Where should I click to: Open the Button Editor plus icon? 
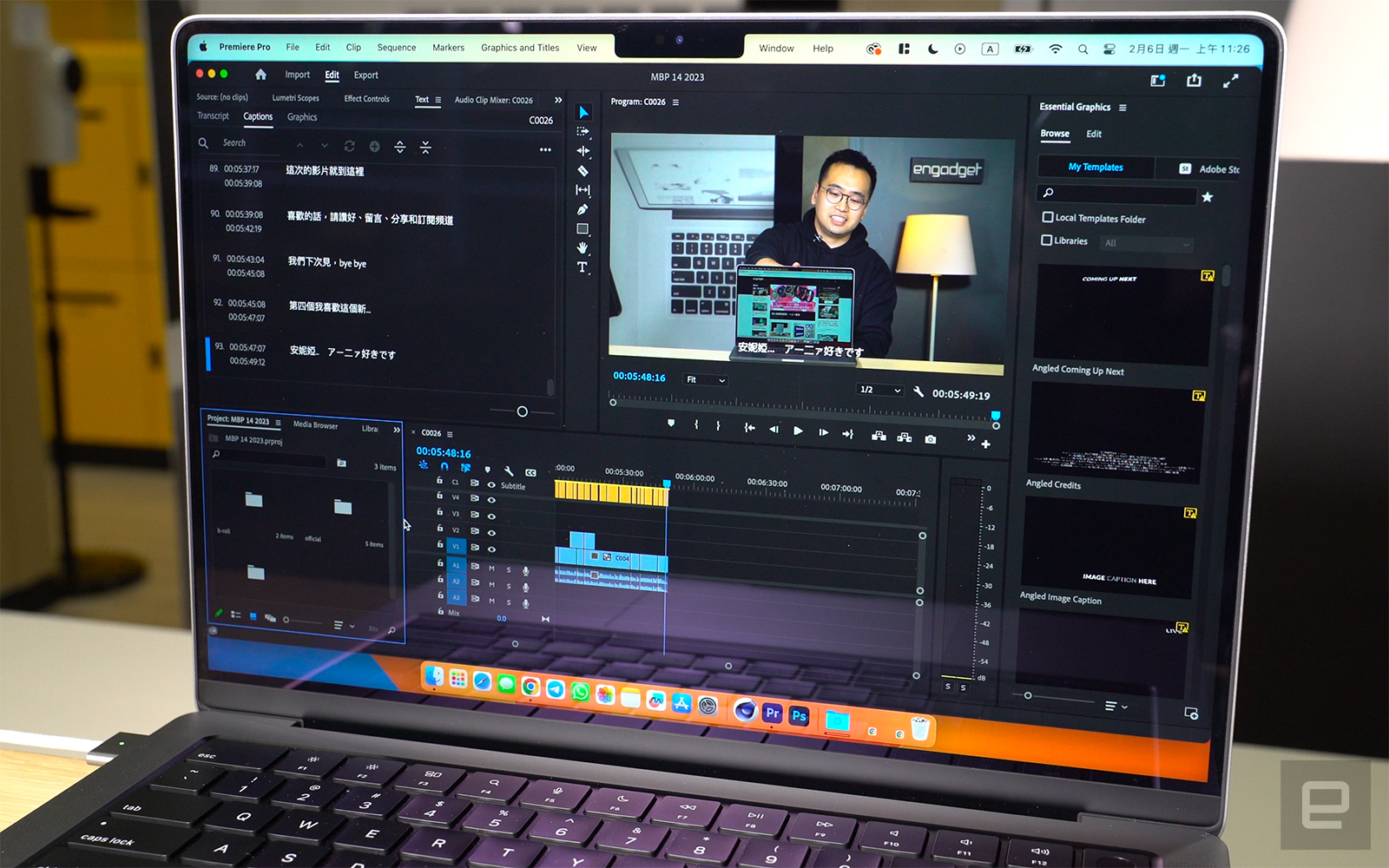[985, 444]
